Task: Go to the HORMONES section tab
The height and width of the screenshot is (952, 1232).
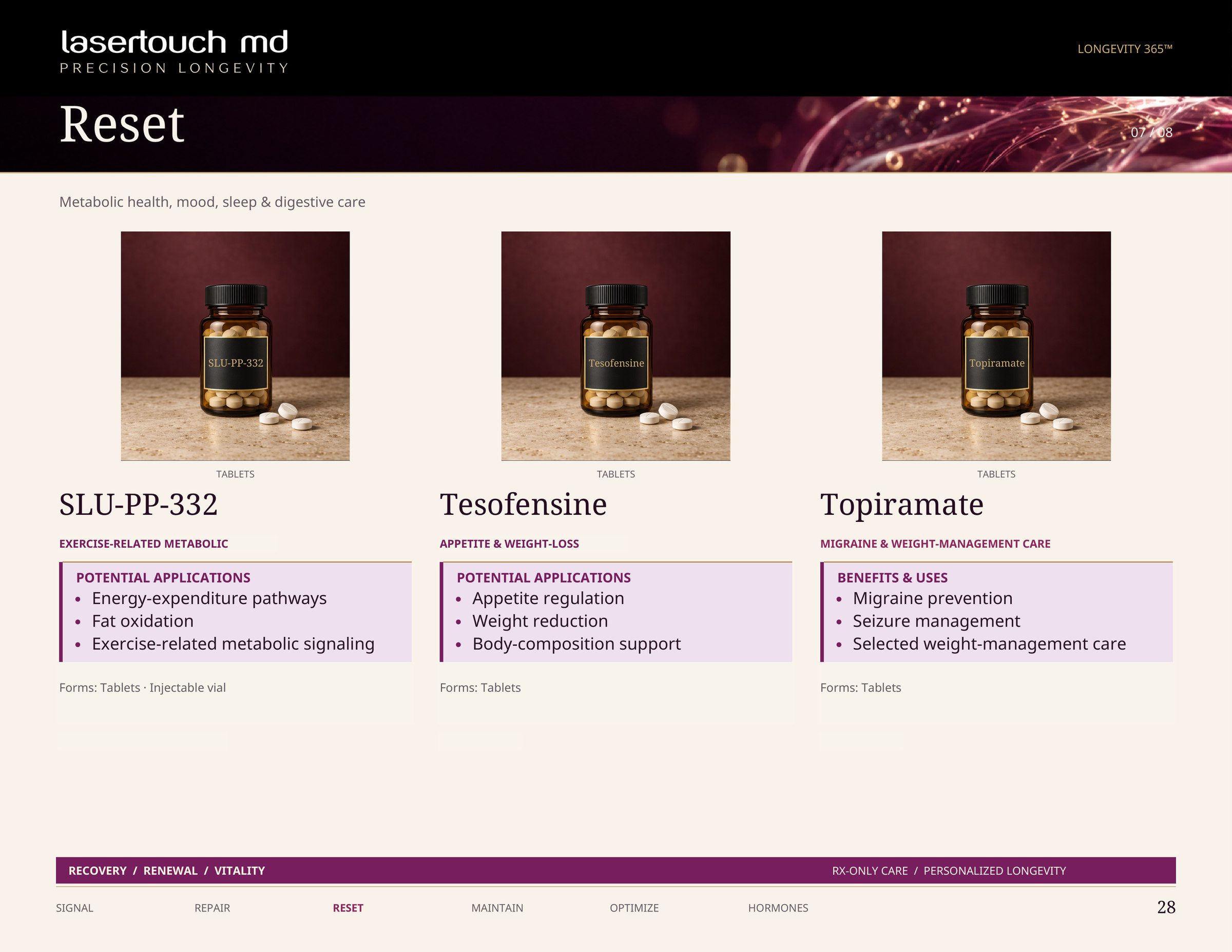Action: (778, 908)
